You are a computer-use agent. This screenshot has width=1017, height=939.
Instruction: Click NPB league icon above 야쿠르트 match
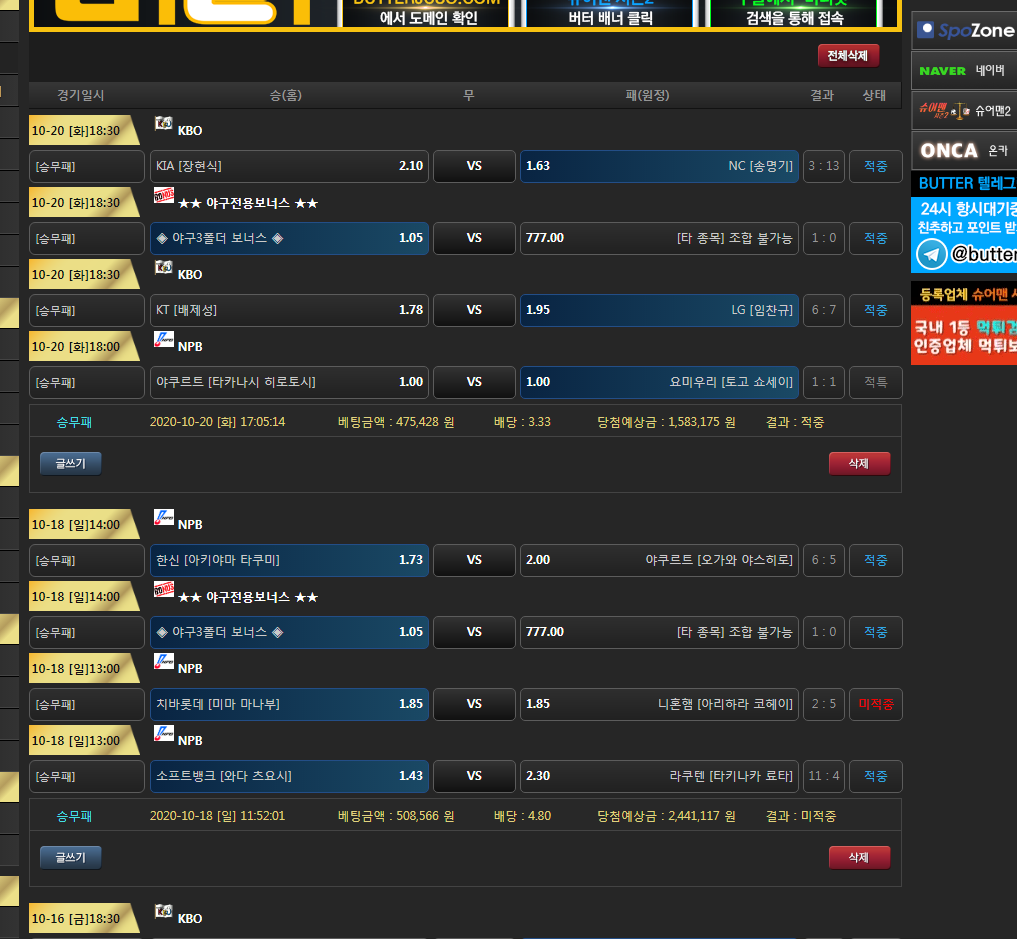[x=164, y=340]
